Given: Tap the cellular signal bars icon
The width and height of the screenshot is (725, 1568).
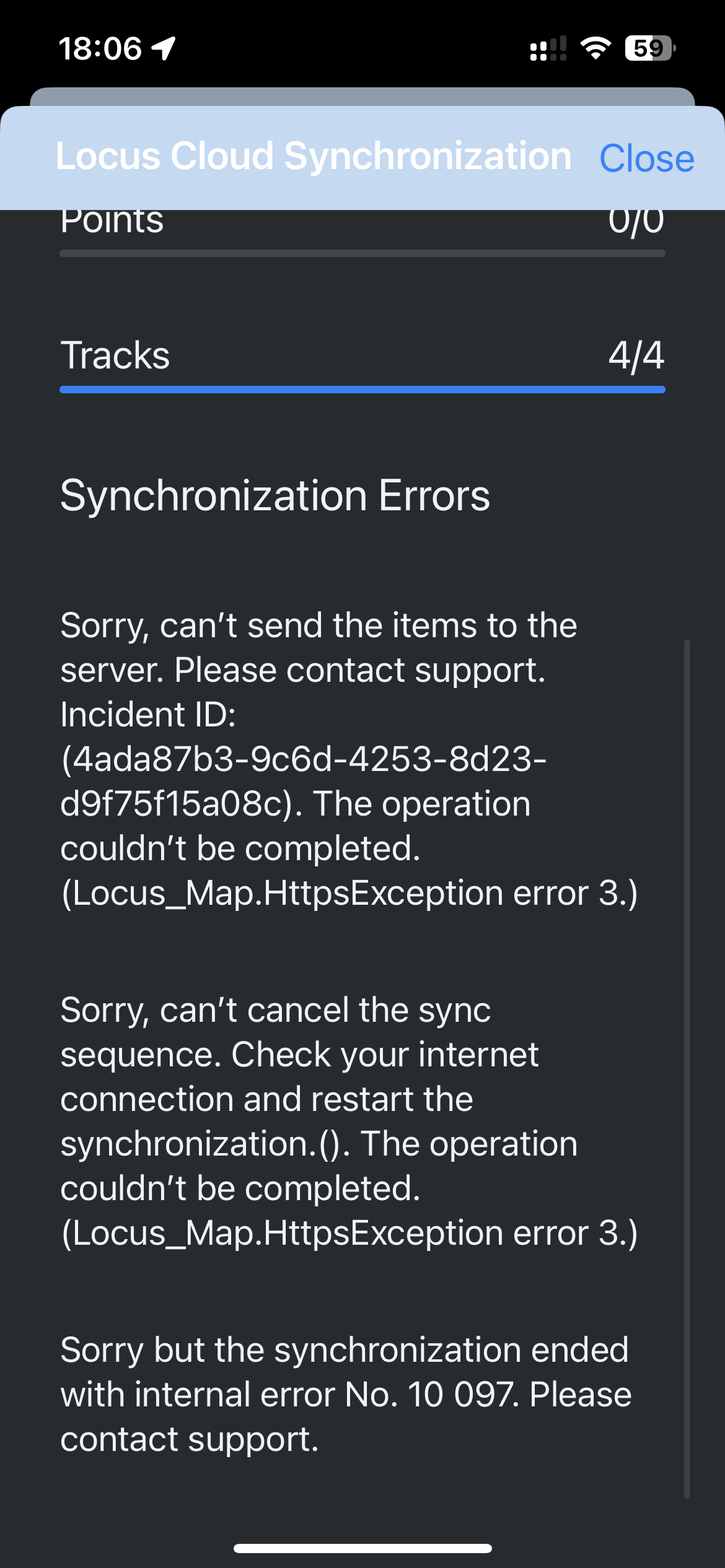Looking at the screenshot, I should pyautogui.click(x=548, y=48).
